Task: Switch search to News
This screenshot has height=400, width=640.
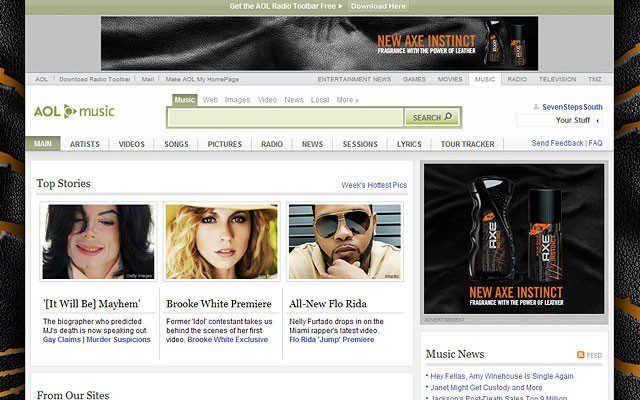Action: pyautogui.click(x=294, y=100)
